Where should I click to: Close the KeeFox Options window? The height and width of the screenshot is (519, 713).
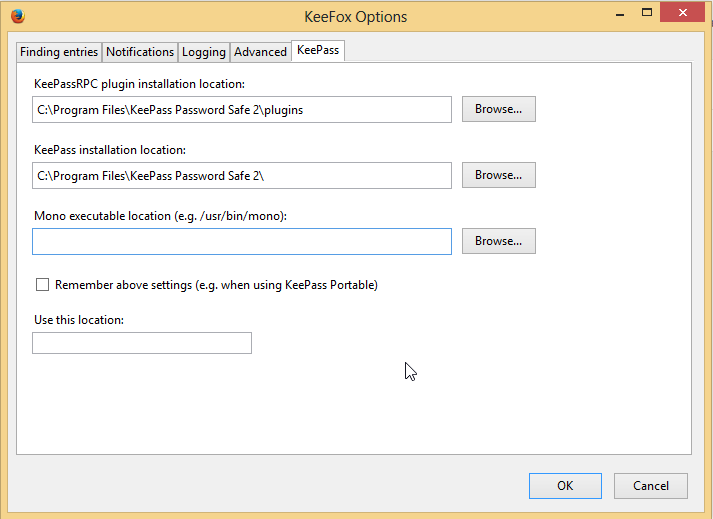tap(681, 12)
